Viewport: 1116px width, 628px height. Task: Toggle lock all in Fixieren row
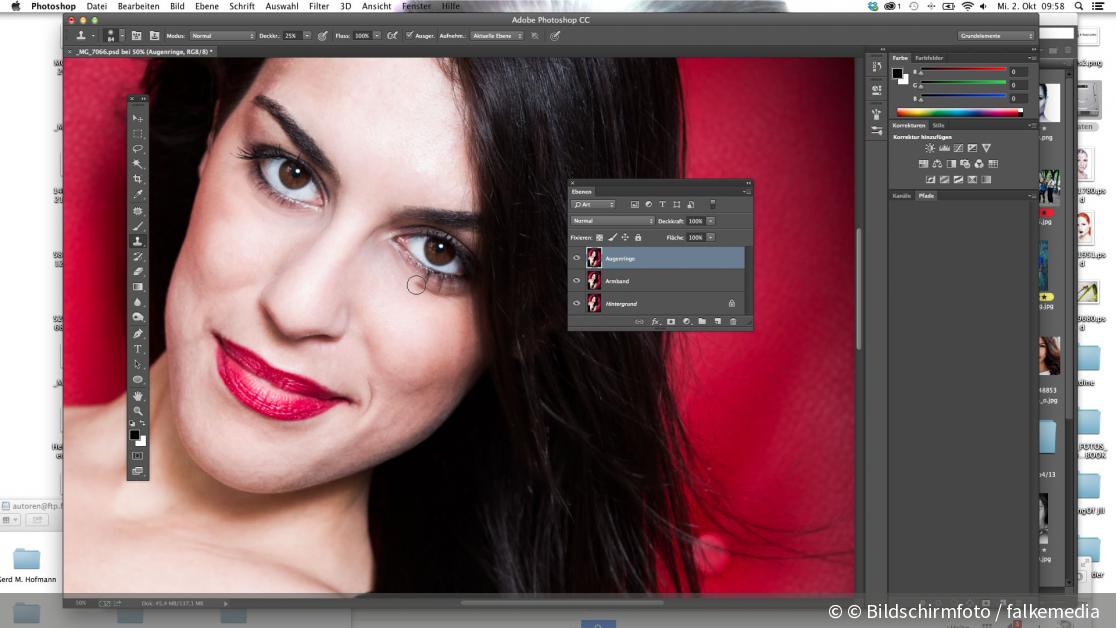pyautogui.click(x=638, y=237)
